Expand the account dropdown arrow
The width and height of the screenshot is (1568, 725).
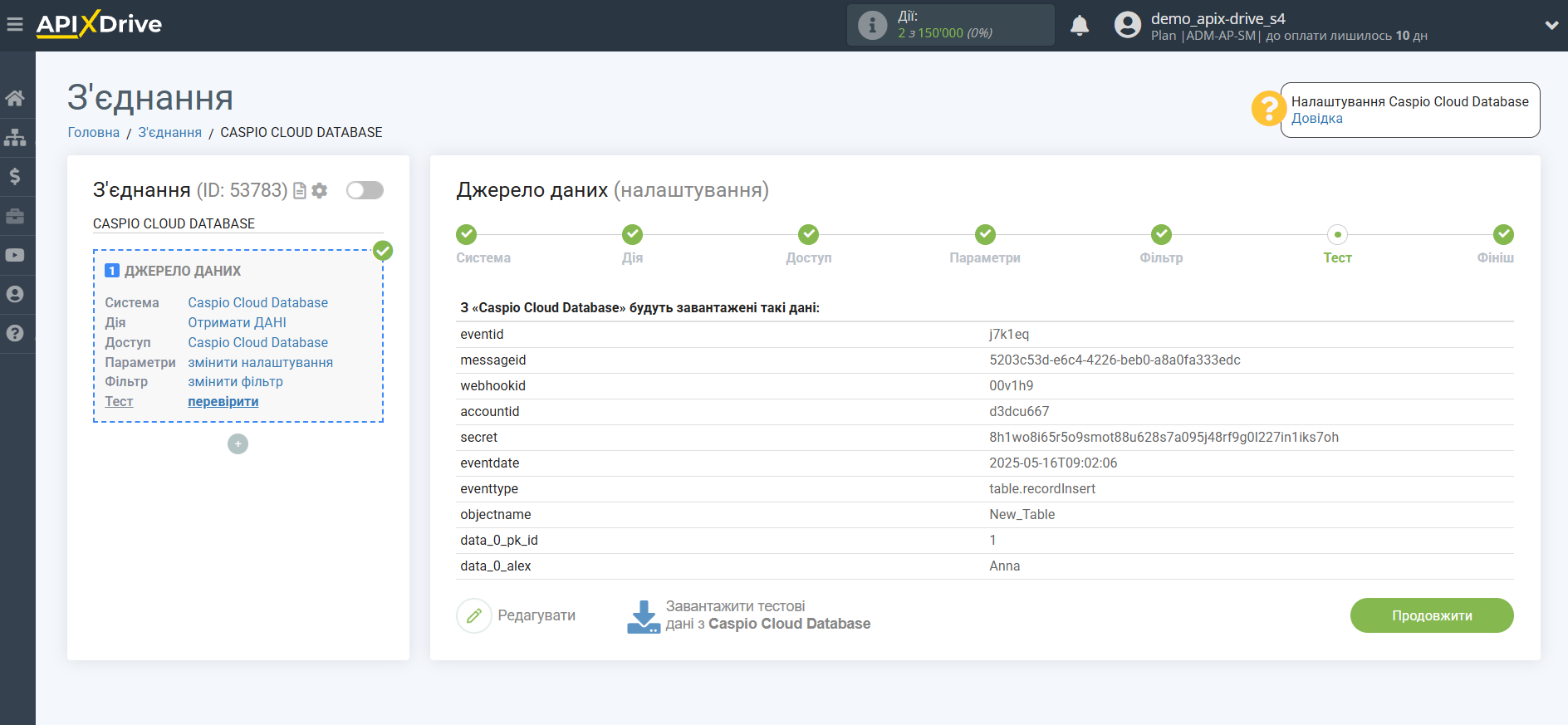(x=1551, y=26)
